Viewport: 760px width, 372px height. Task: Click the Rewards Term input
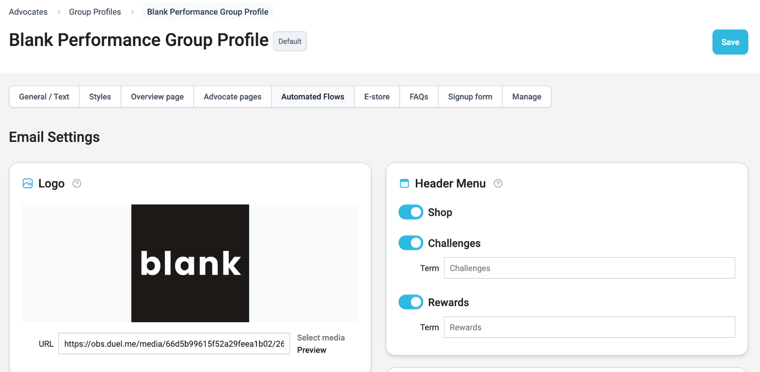tap(589, 327)
